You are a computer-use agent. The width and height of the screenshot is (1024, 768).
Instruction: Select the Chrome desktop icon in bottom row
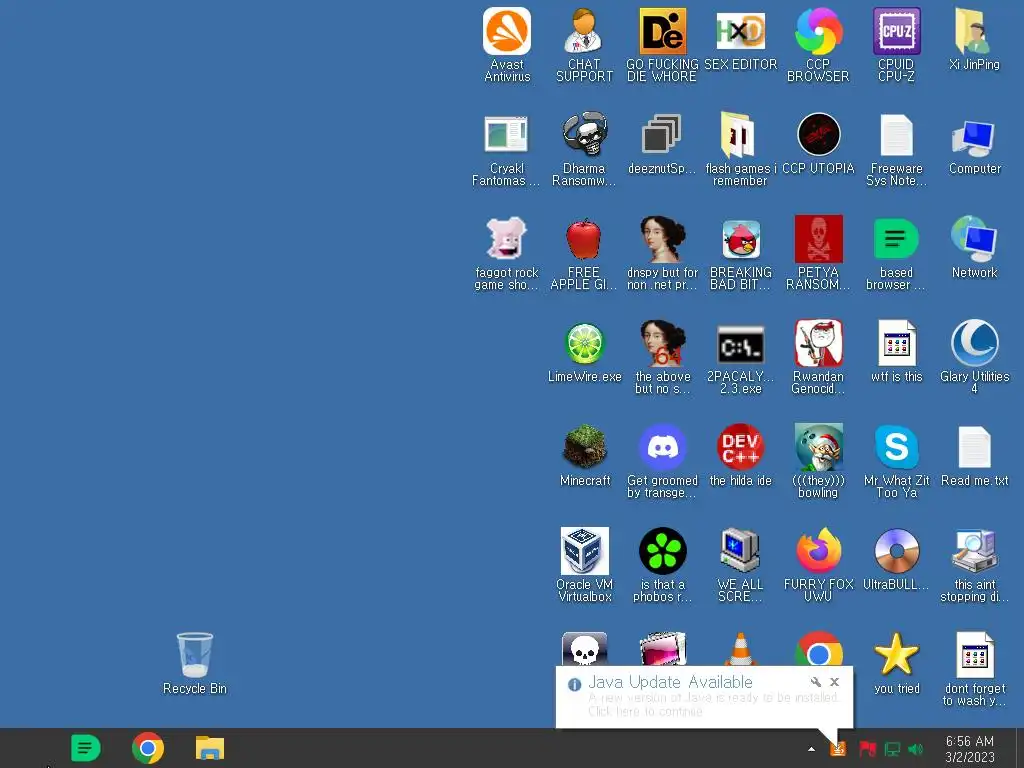click(x=818, y=649)
